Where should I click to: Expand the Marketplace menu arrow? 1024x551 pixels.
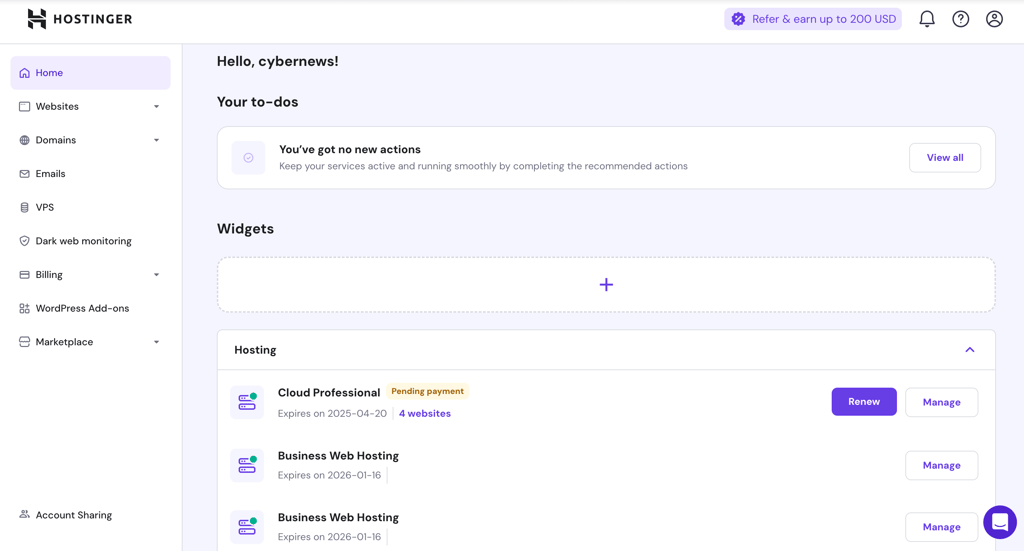pos(156,342)
